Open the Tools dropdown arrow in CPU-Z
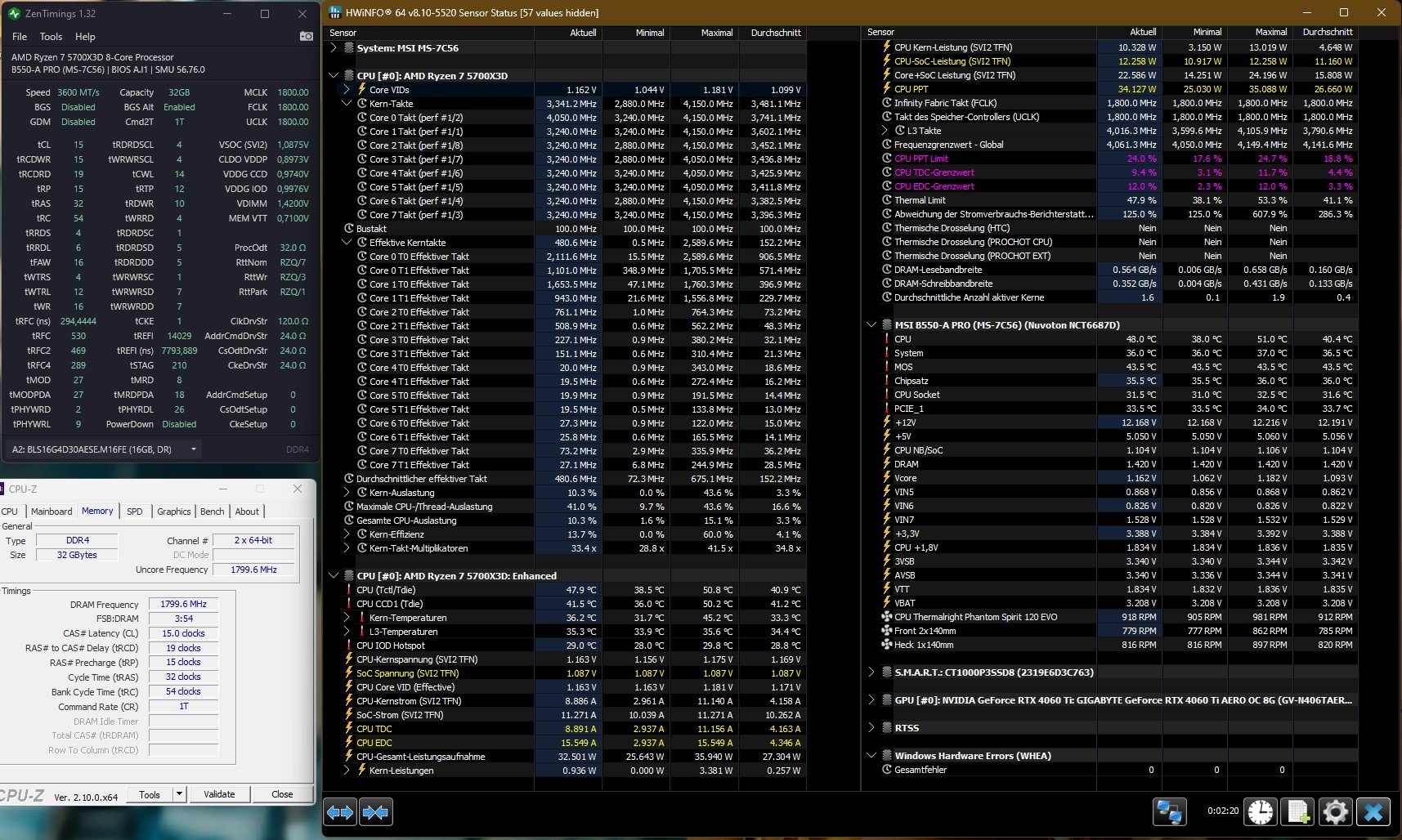This screenshot has height=840, width=1402. click(x=179, y=794)
